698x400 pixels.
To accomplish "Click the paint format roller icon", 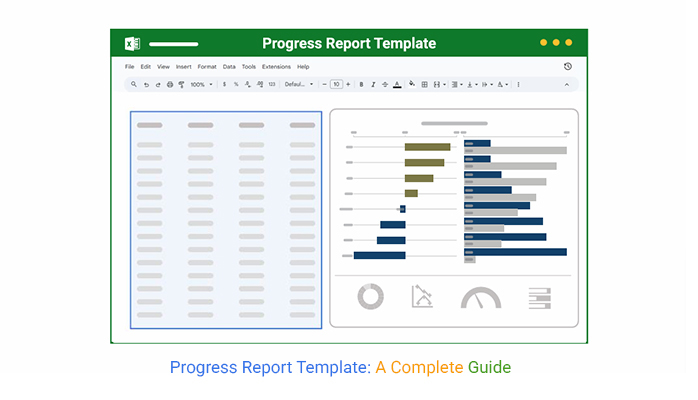I will 181,85.
